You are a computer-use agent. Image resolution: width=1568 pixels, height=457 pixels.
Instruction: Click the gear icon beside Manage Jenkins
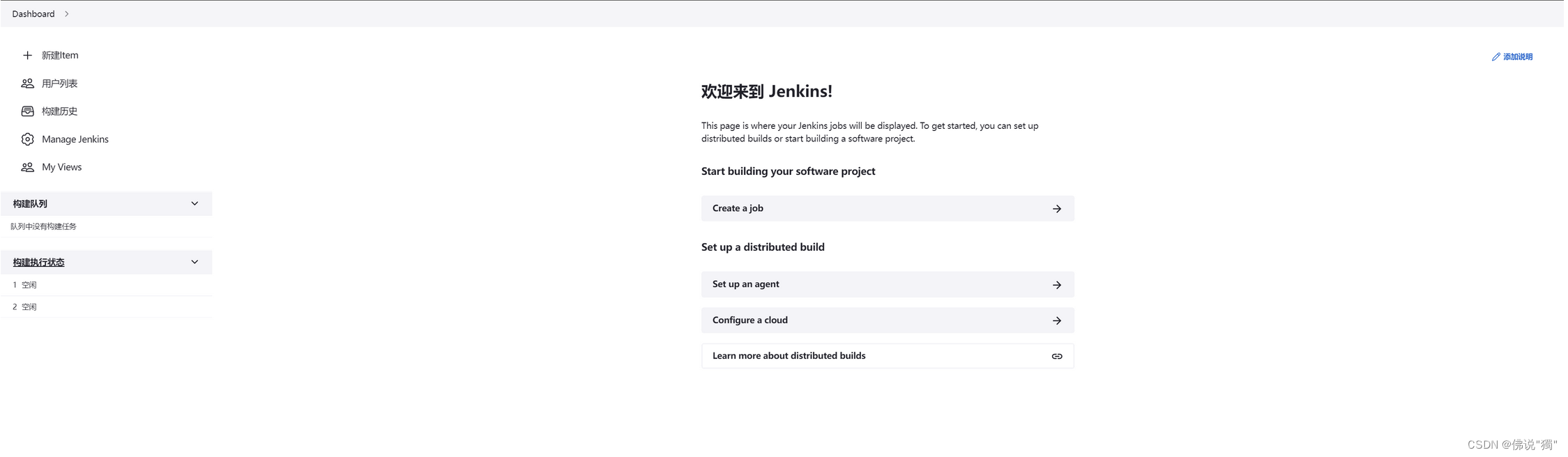pyautogui.click(x=27, y=139)
